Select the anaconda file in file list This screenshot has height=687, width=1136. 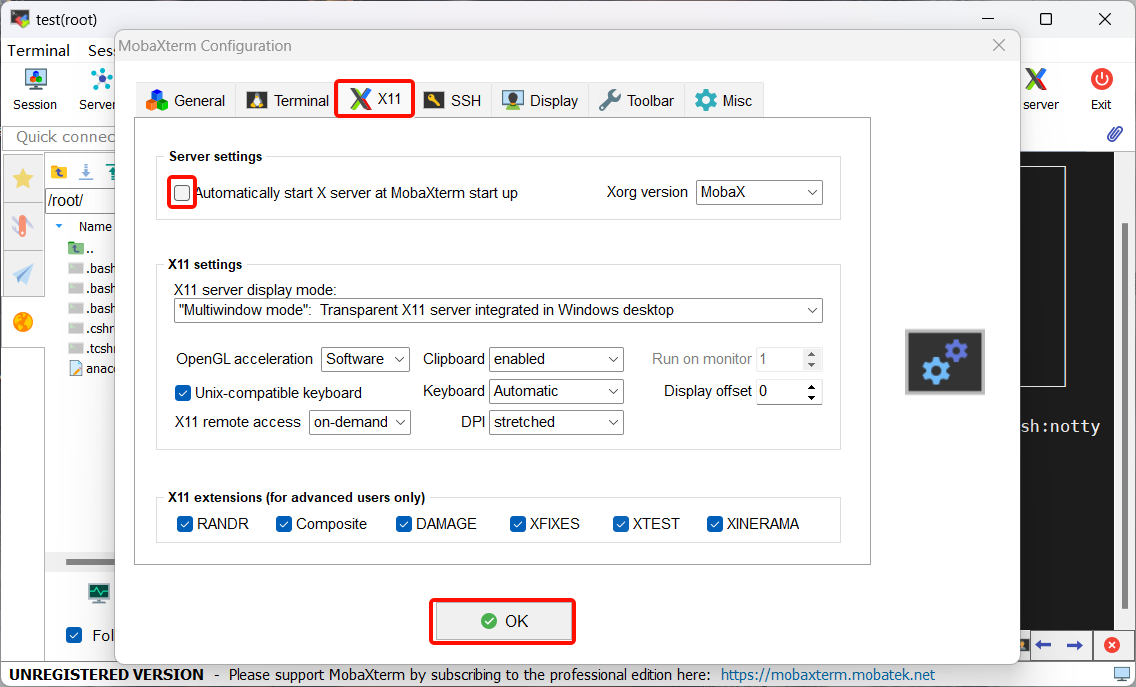pos(91,369)
